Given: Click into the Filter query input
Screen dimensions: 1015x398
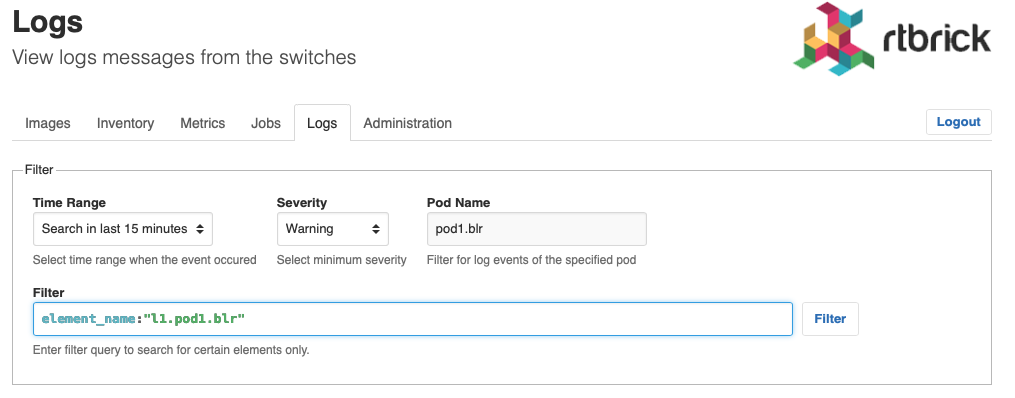Looking at the screenshot, I should (413, 319).
